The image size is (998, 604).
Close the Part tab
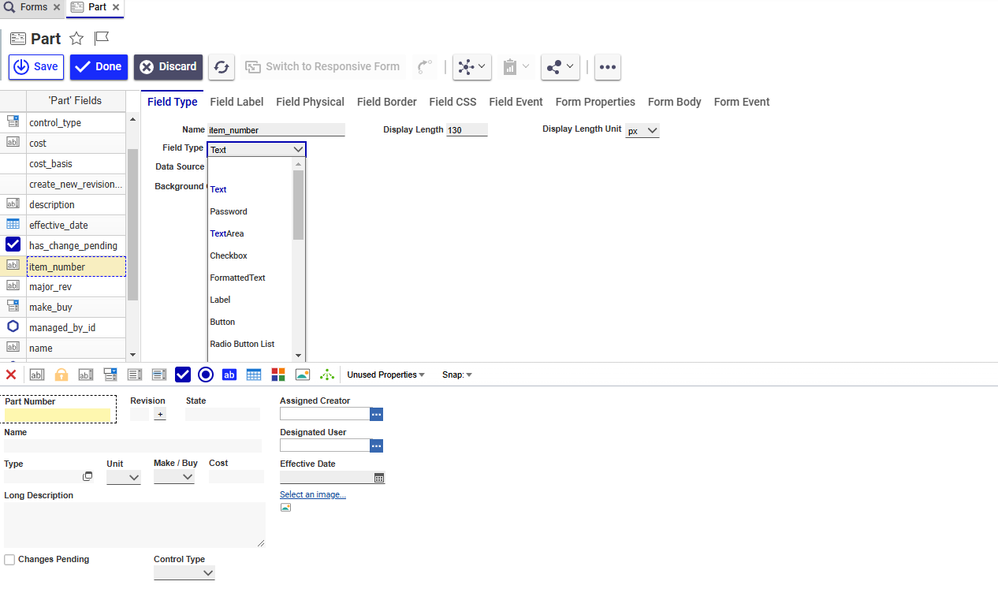pos(116,7)
